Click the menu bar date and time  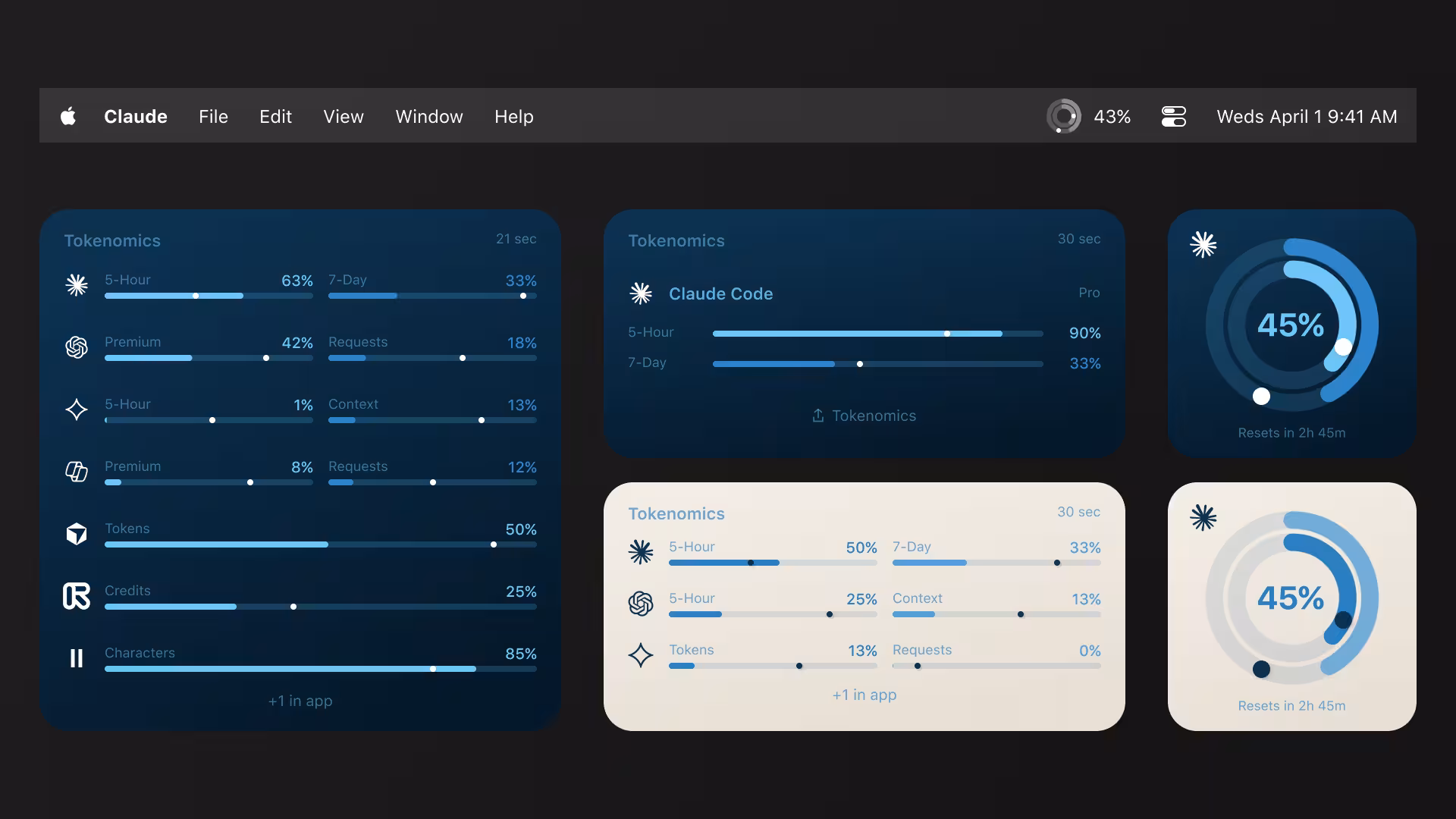pyautogui.click(x=1307, y=116)
